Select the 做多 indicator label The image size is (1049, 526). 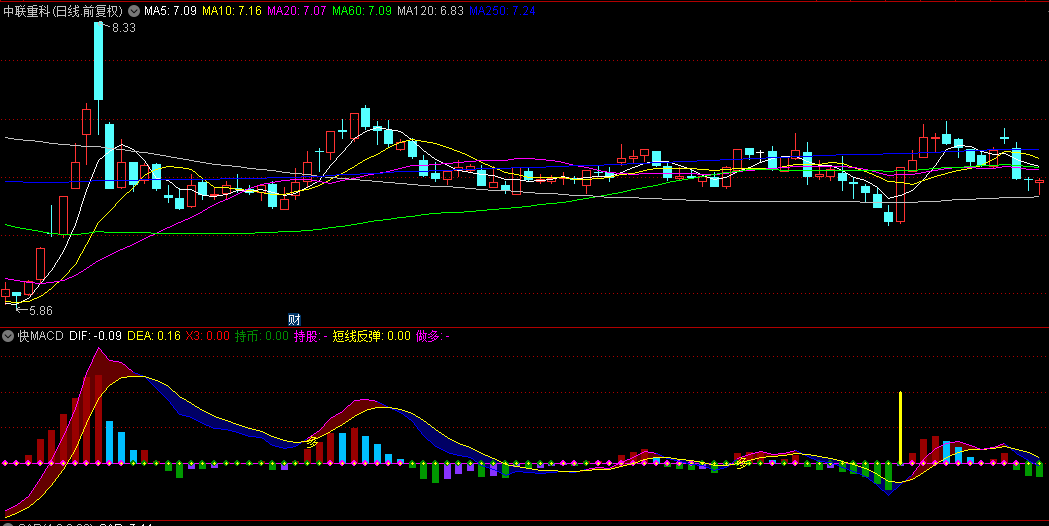tap(433, 336)
